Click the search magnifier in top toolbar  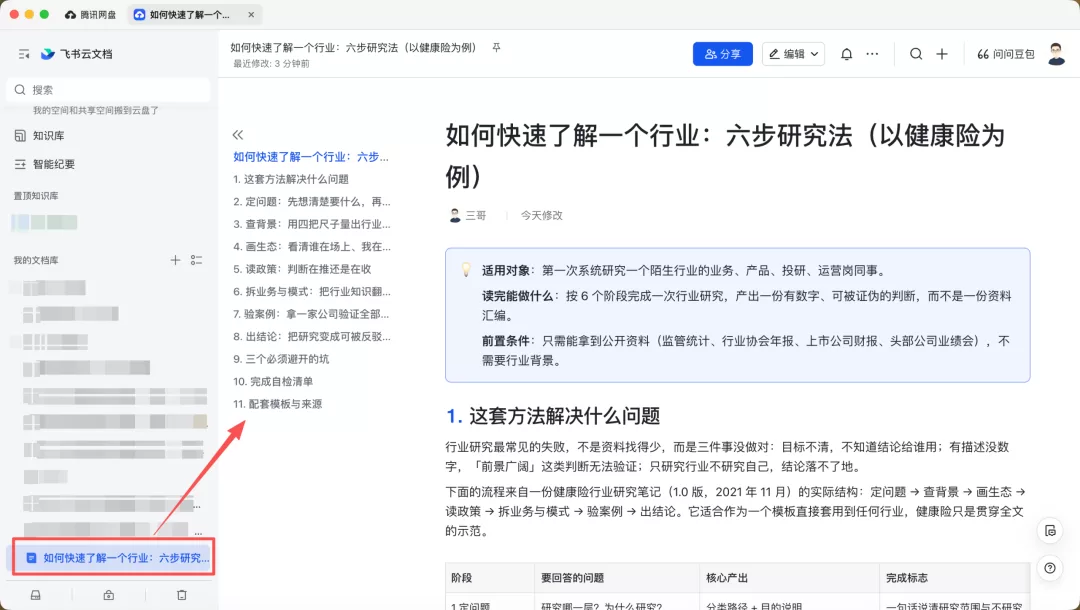coord(915,54)
